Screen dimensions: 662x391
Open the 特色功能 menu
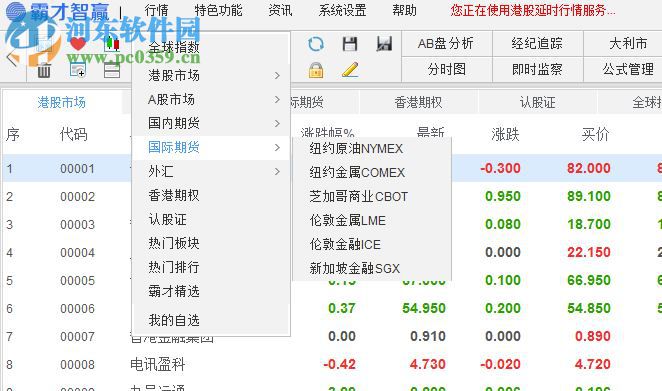point(218,10)
